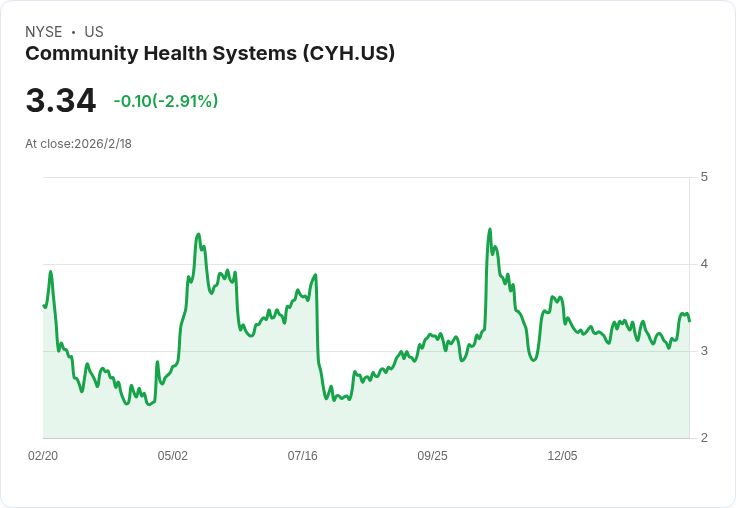Image resolution: width=736 pixels, height=508 pixels.
Task: Click the 12/05 date axis label
Action: pos(562,456)
